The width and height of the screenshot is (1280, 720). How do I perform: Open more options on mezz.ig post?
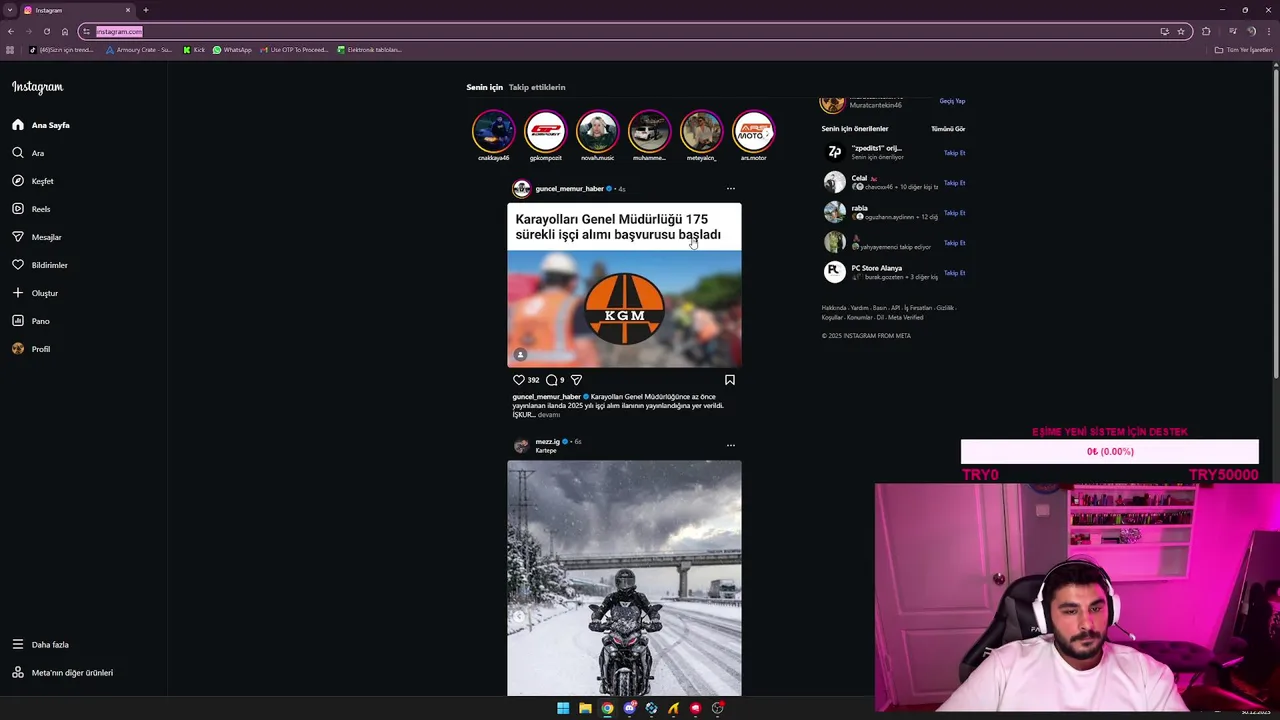(730, 445)
